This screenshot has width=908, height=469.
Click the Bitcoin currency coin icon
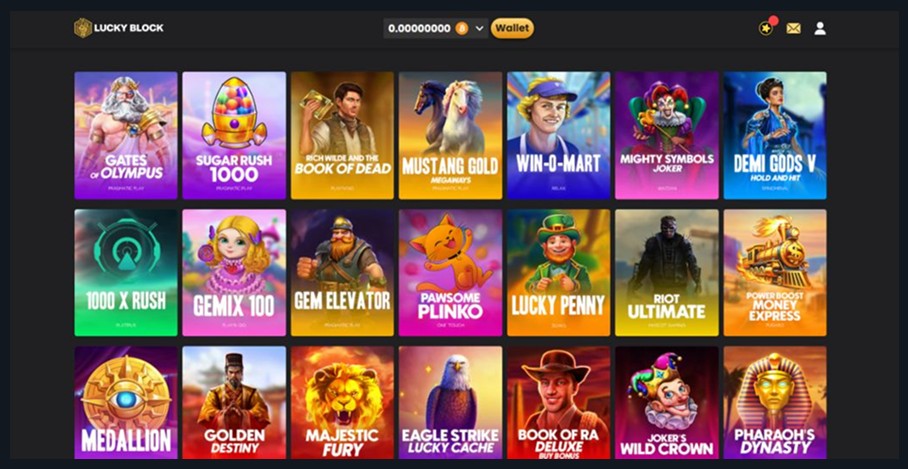pyautogui.click(x=462, y=28)
